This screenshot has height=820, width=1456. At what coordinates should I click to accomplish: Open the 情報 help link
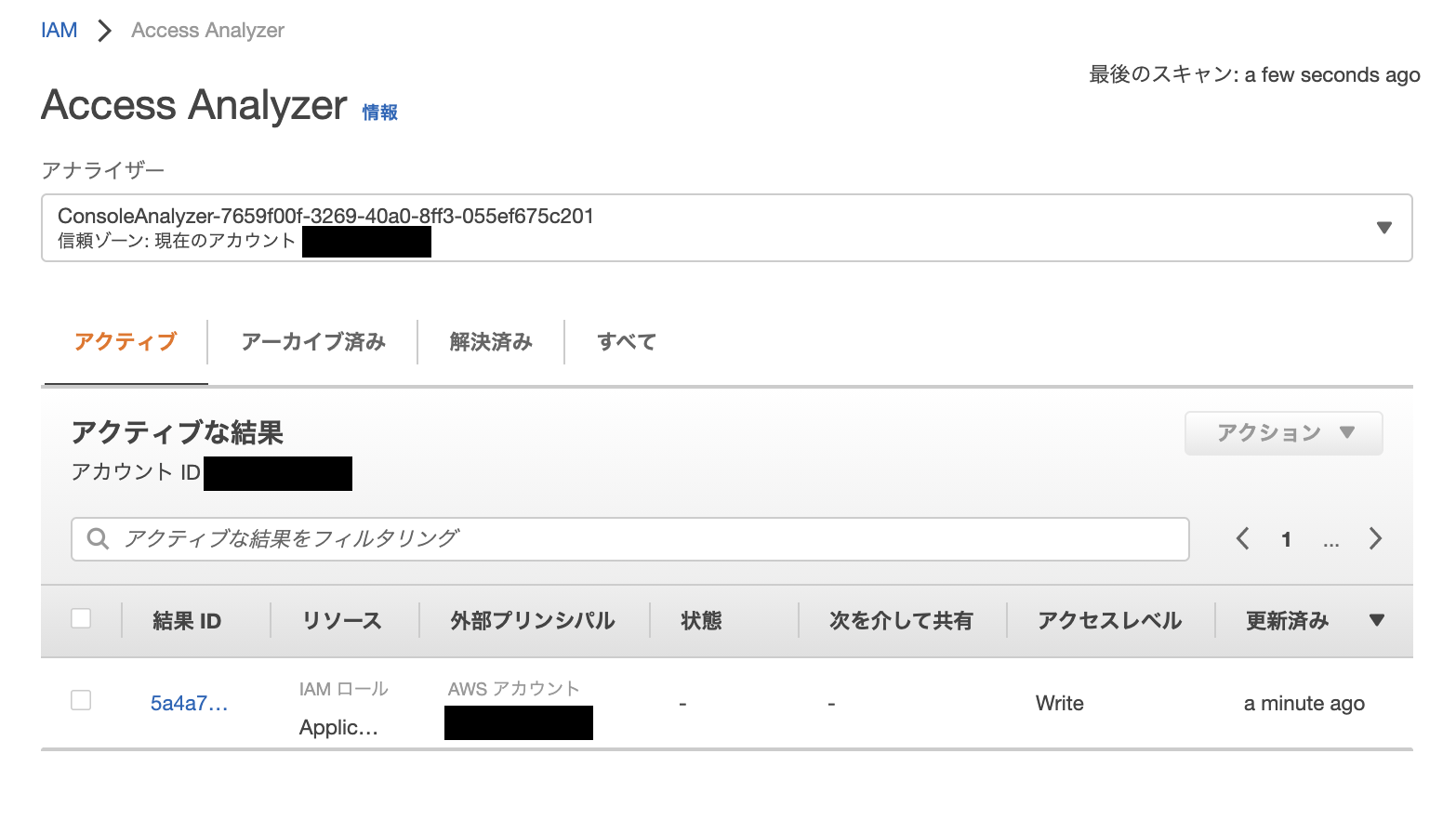pos(379,111)
